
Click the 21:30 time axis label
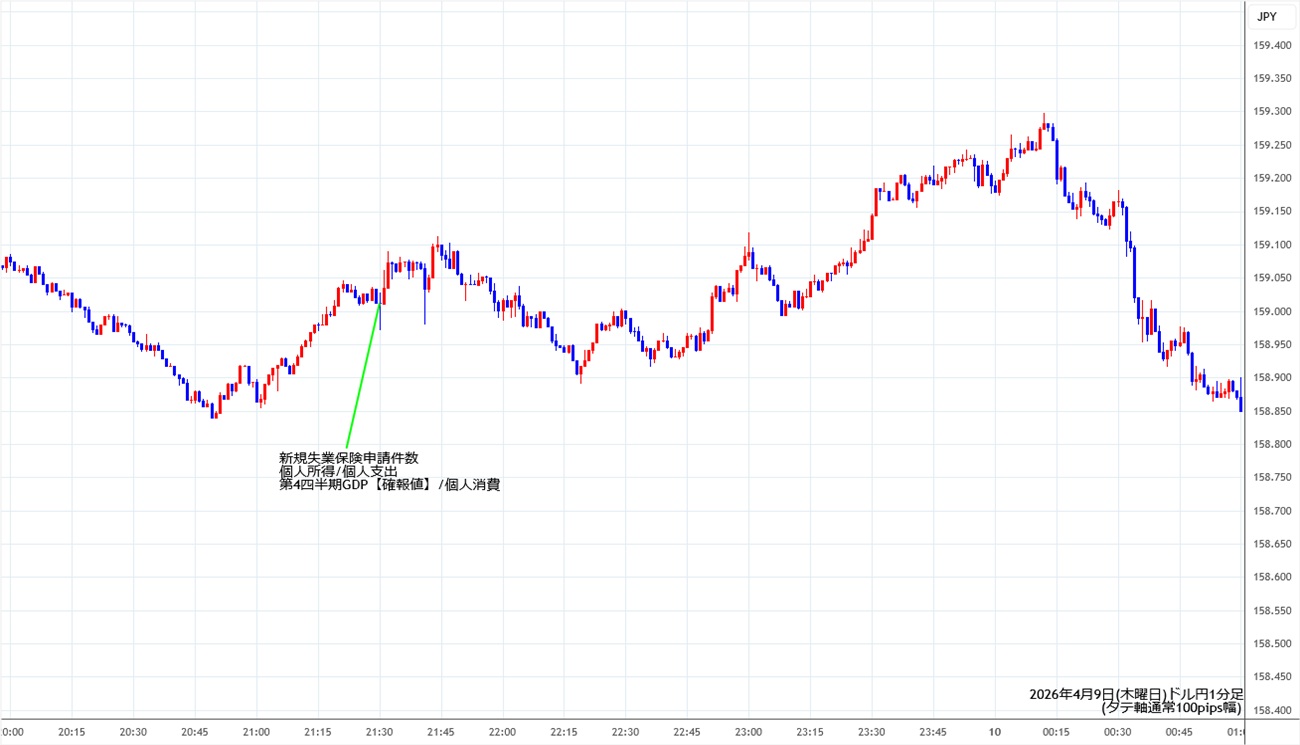click(380, 732)
